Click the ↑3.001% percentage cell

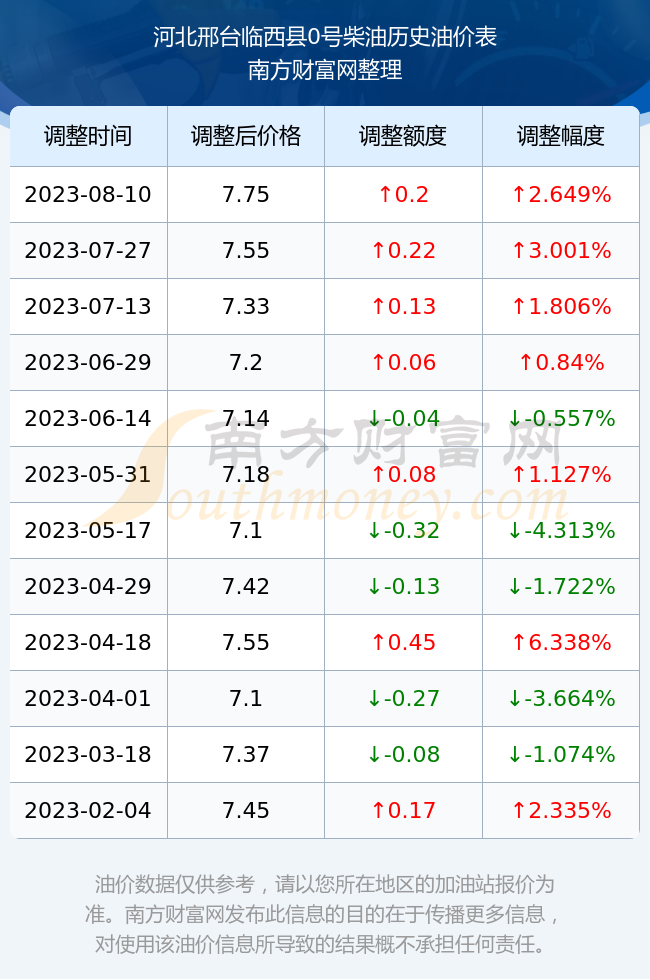pos(561,251)
